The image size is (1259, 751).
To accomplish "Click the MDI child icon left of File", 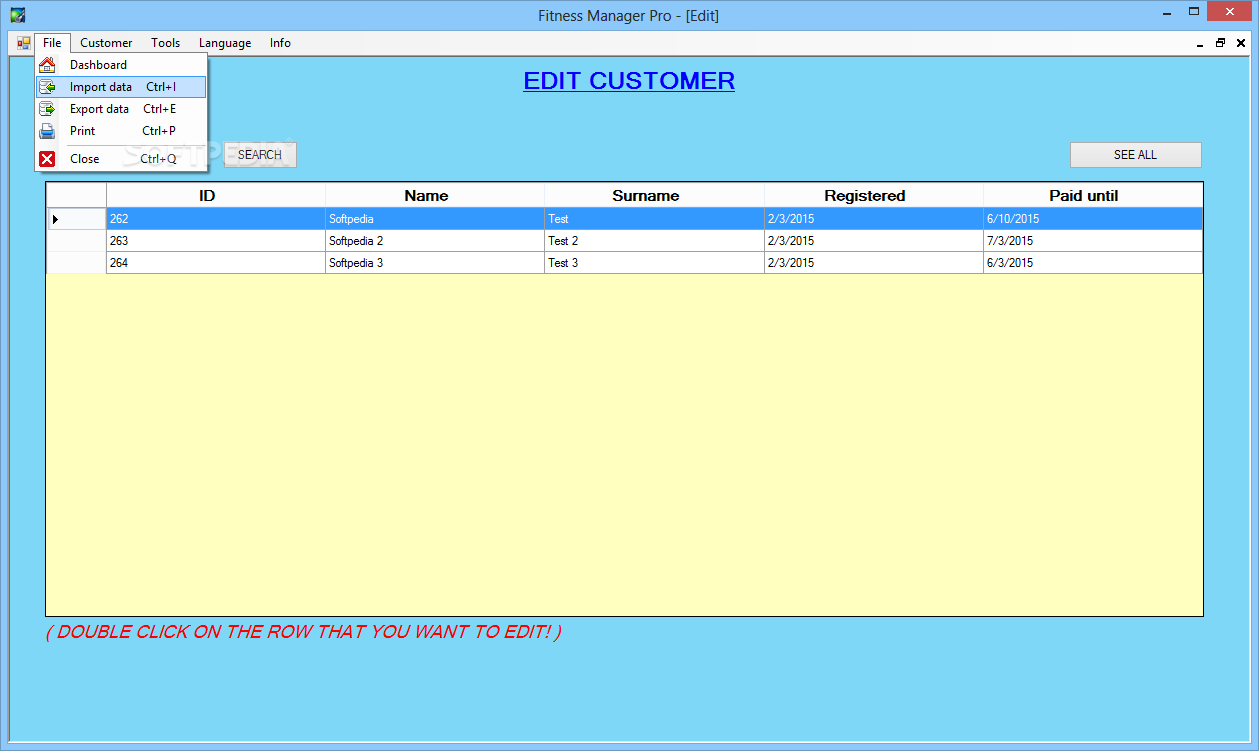I will (x=23, y=43).
